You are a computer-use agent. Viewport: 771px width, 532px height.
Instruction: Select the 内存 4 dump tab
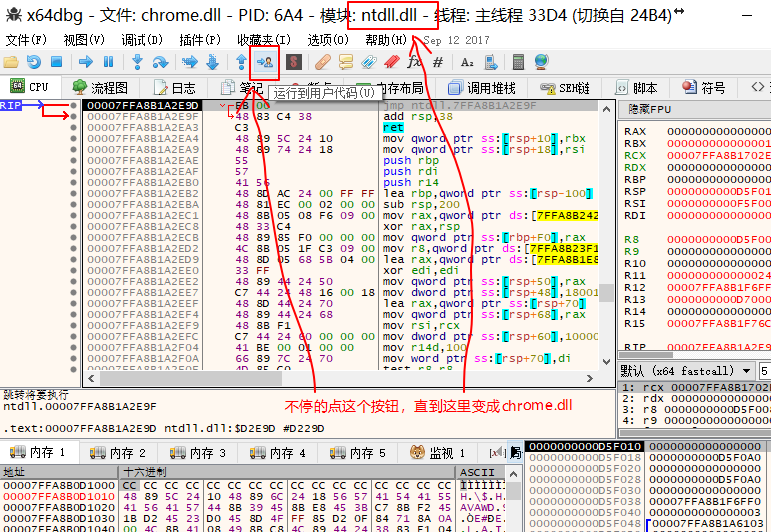tap(278, 452)
